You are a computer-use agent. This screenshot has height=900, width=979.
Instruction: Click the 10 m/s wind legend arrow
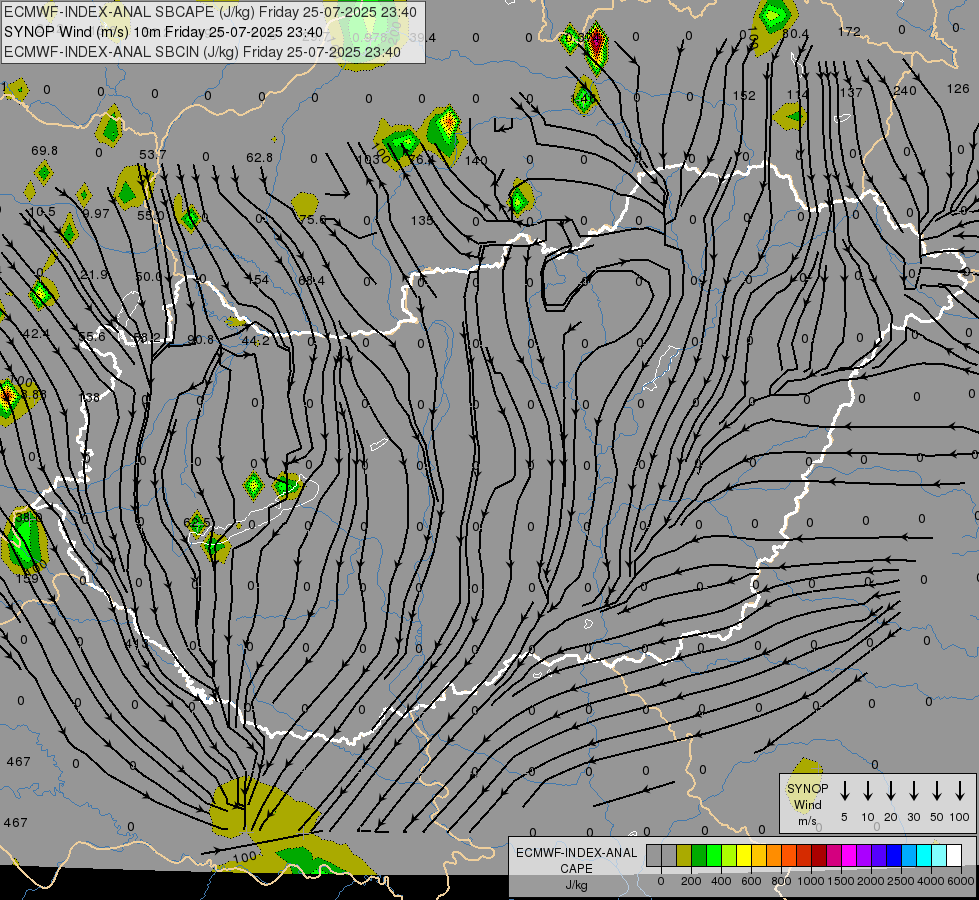pos(867,791)
